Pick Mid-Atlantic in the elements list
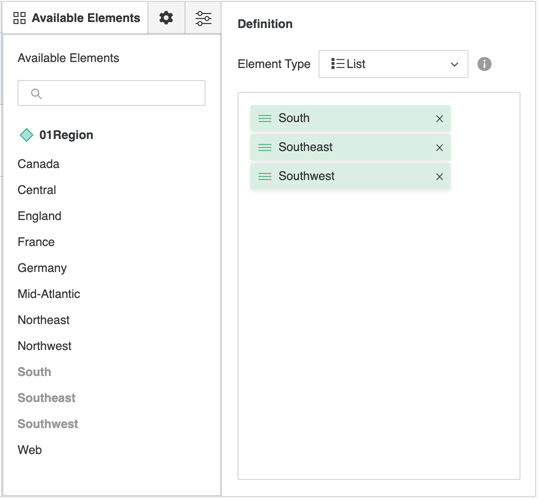 point(49,294)
